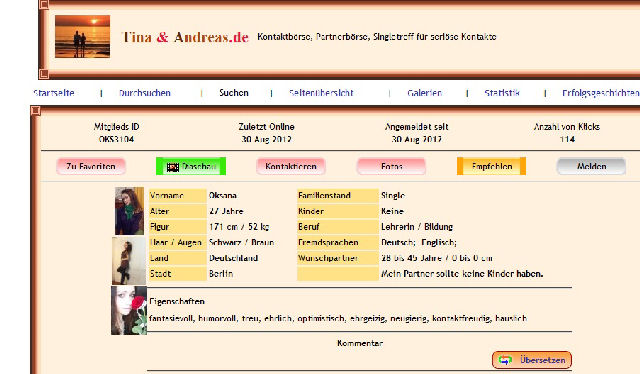Select Suchen in the navigation bar
Viewport: 640px width, 374px height.
click(x=234, y=93)
